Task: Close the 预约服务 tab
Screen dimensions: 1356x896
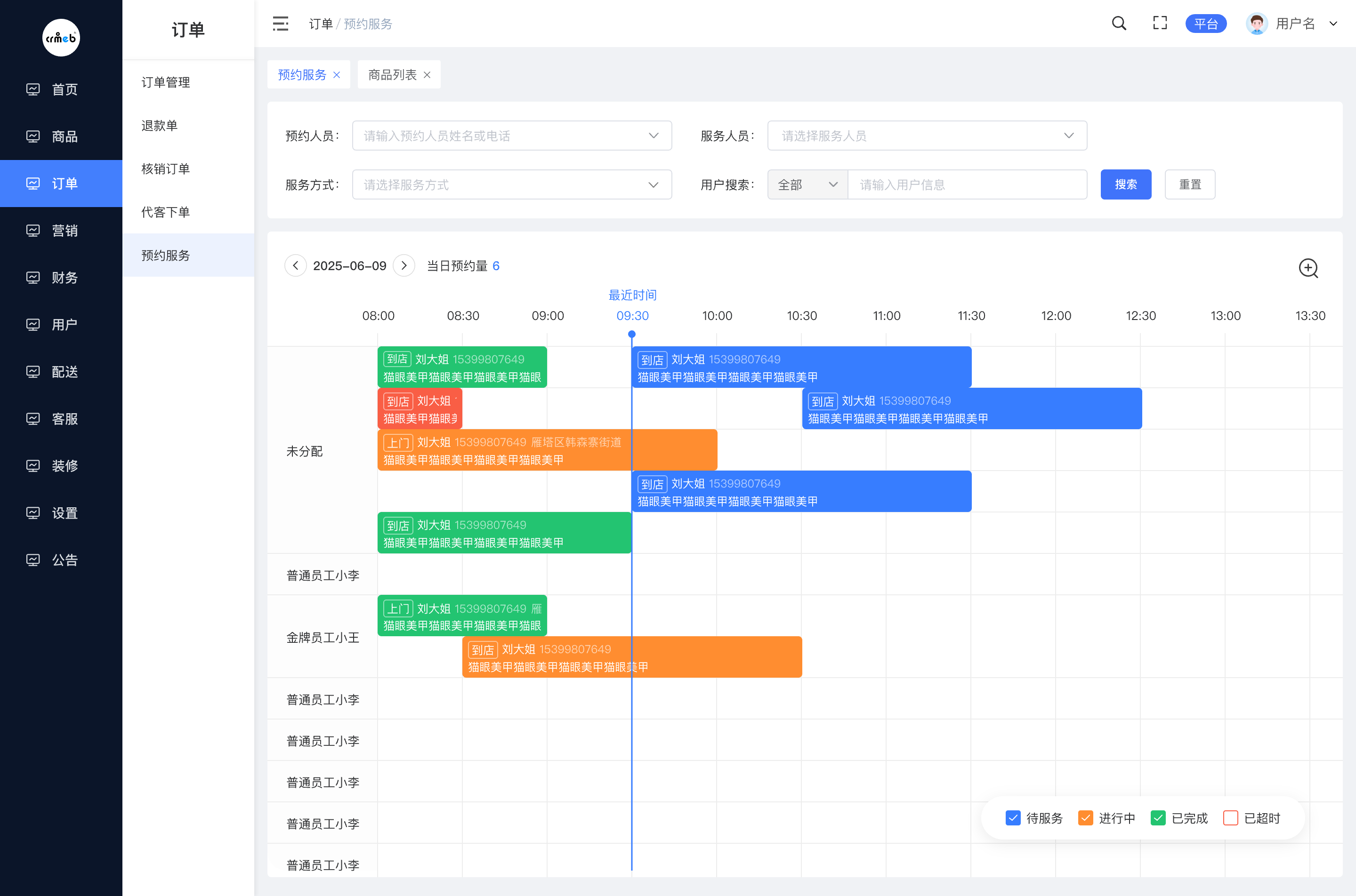Action: coord(337,75)
